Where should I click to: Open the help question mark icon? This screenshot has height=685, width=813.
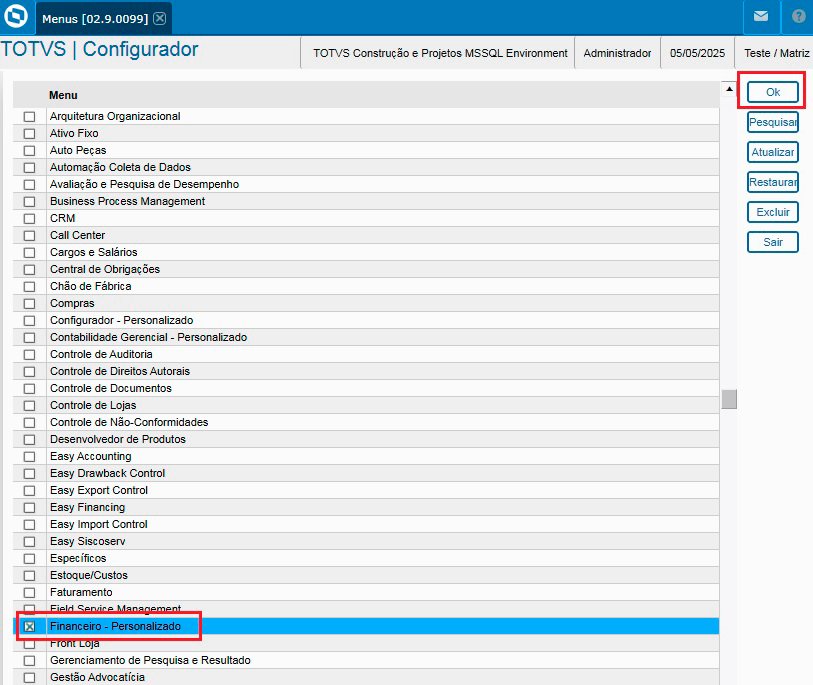tap(798, 17)
